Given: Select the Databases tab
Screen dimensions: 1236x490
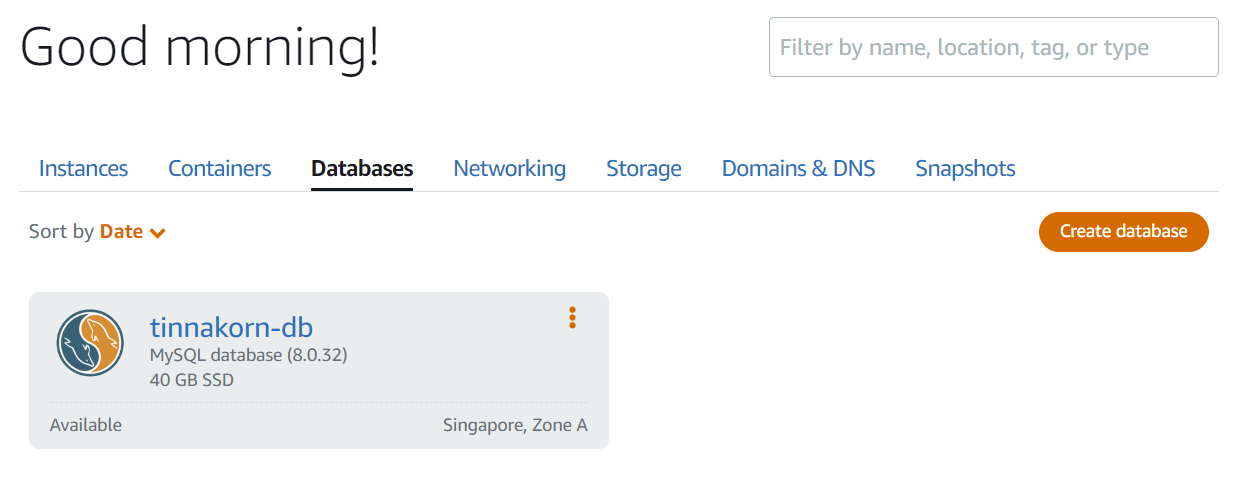Looking at the screenshot, I should (362, 169).
